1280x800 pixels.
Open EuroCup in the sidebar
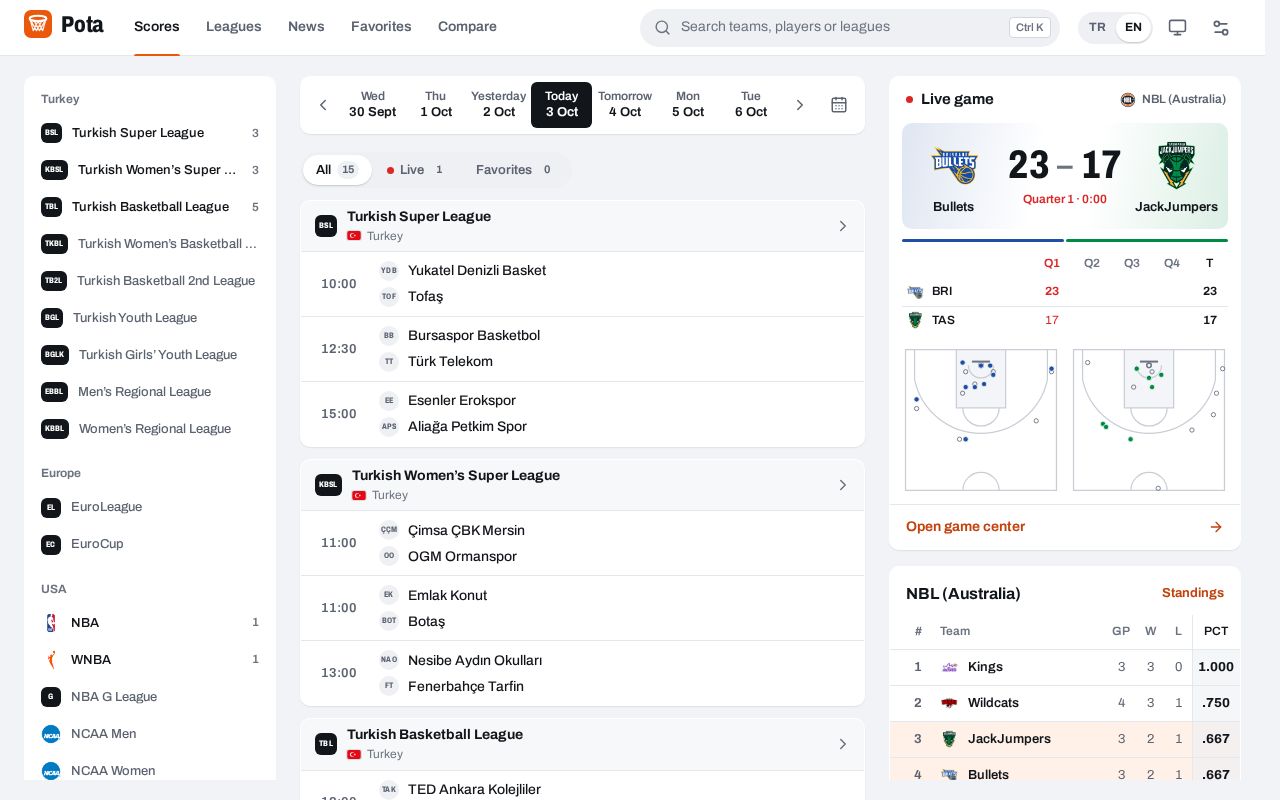[150, 545]
